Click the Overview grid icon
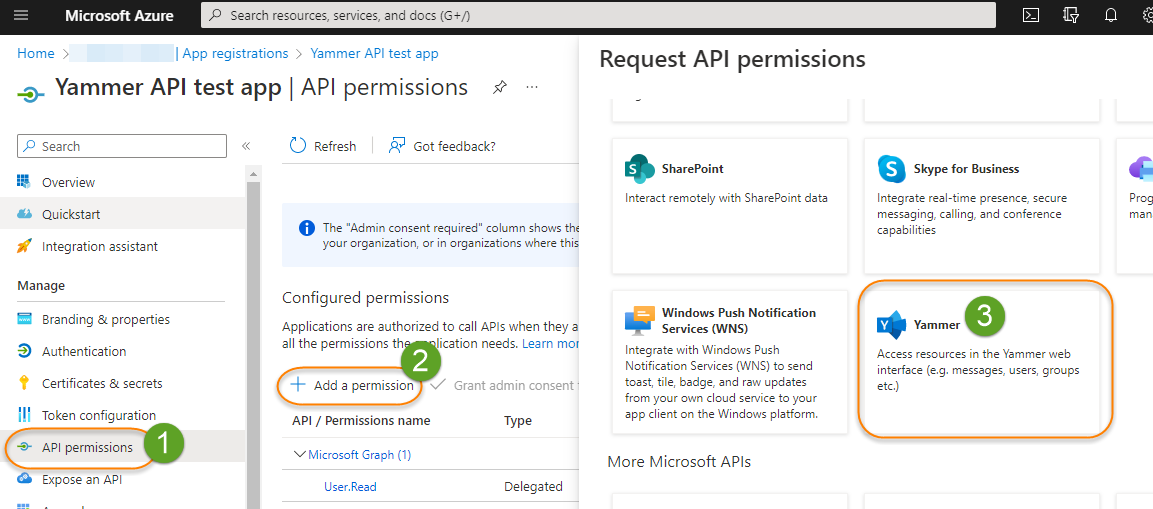The width and height of the screenshot is (1153, 509). coord(24,182)
